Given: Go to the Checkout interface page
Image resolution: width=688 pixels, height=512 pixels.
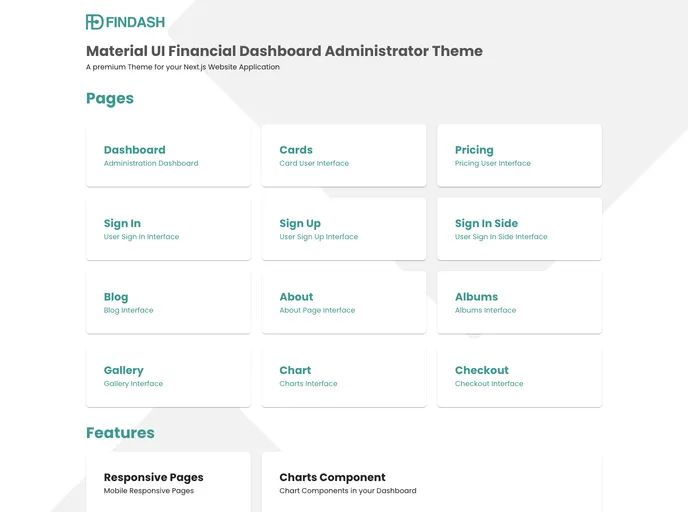Looking at the screenshot, I should [519, 376].
